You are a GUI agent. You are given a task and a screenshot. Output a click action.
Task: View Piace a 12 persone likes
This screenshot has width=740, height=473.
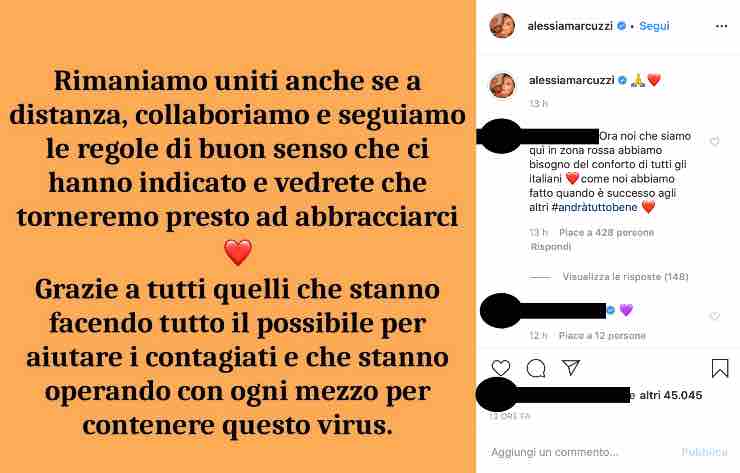602,336
